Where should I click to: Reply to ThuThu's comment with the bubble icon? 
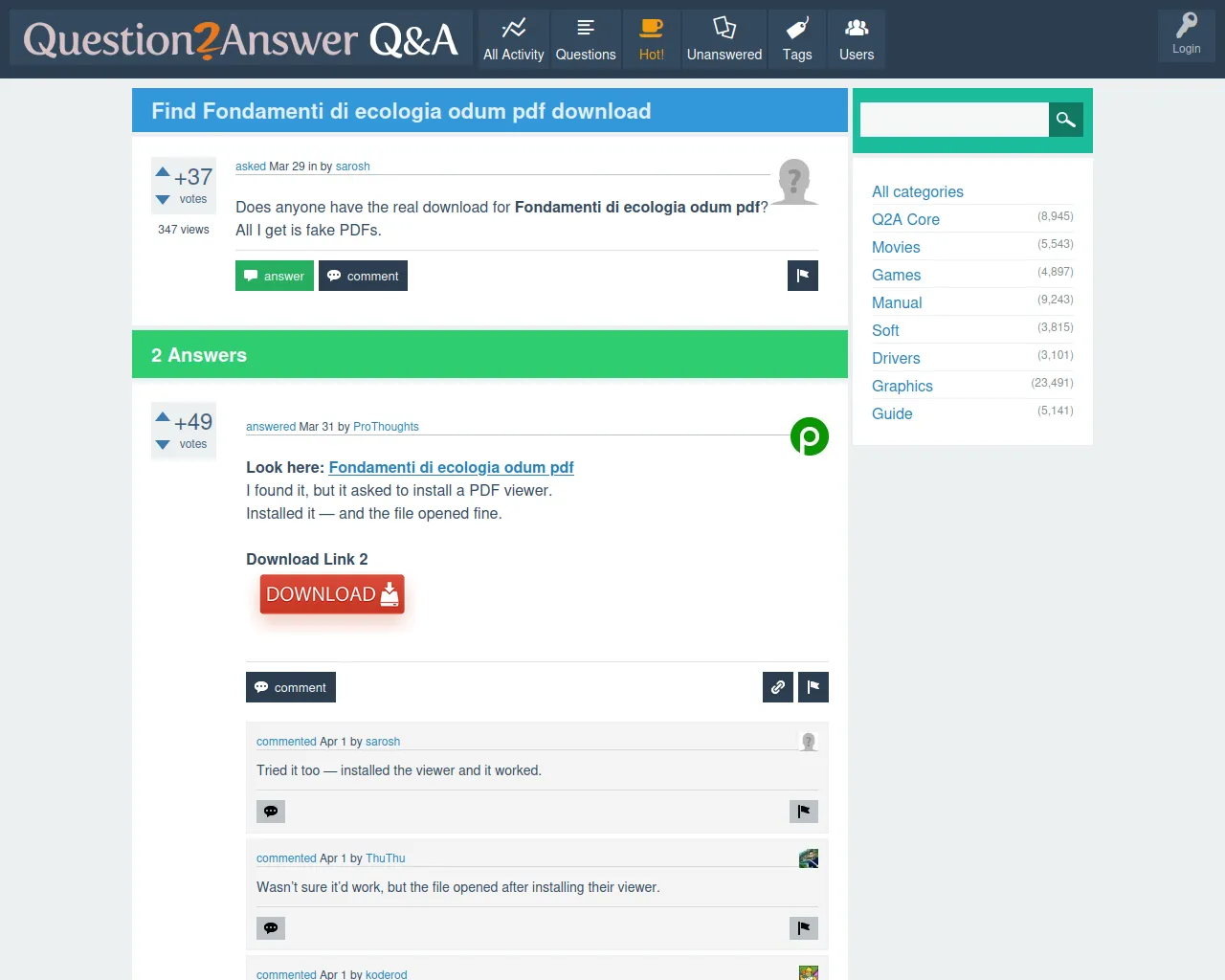271,928
